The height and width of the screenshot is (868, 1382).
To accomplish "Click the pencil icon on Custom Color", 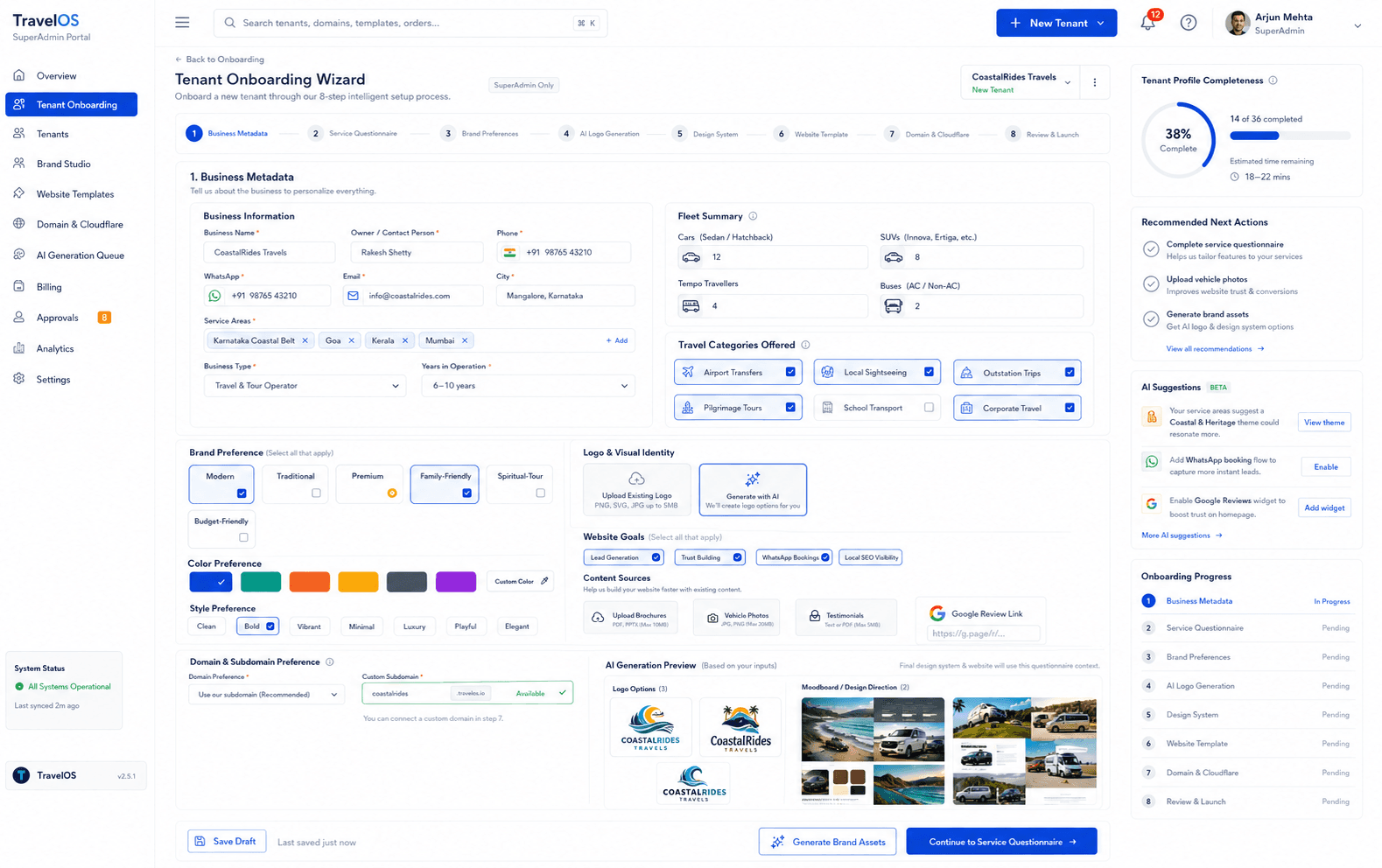I will click(x=544, y=581).
